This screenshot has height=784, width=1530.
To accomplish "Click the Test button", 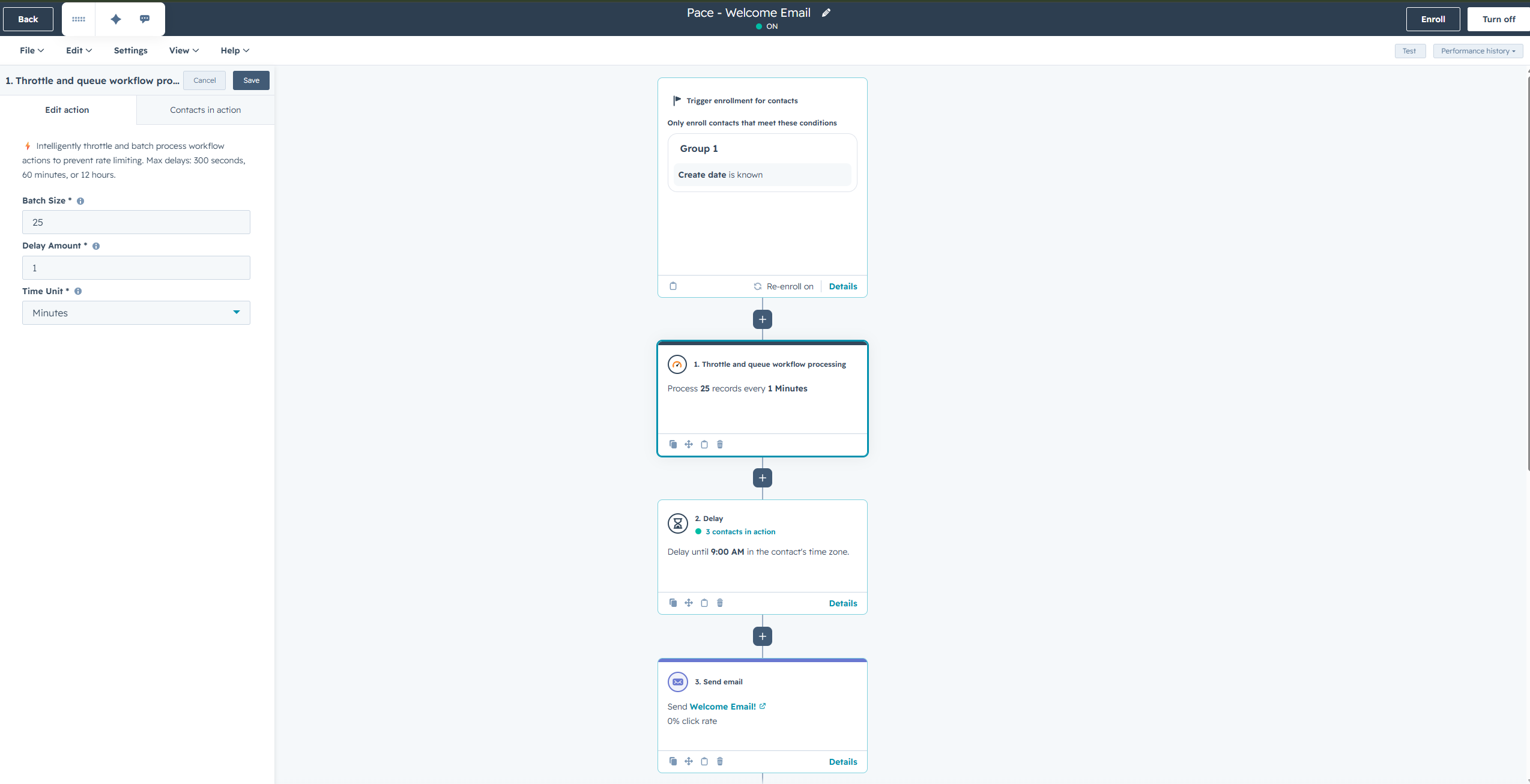I will pyautogui.click(x=1409, y=51).
